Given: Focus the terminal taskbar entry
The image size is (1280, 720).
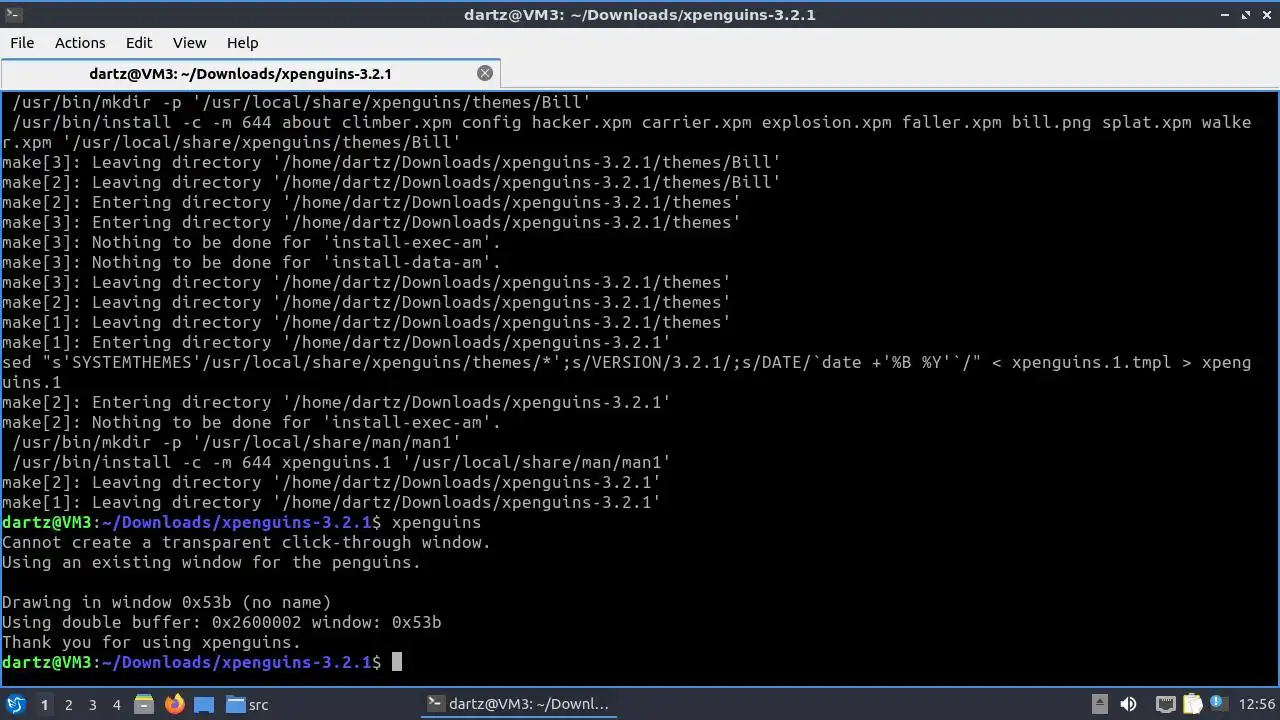Looking at the screenshot, I should coord(517,704).
